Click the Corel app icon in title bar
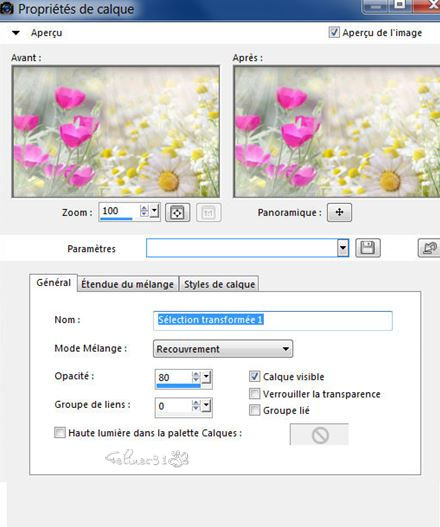440x527 pixels. tap(7, 8)
